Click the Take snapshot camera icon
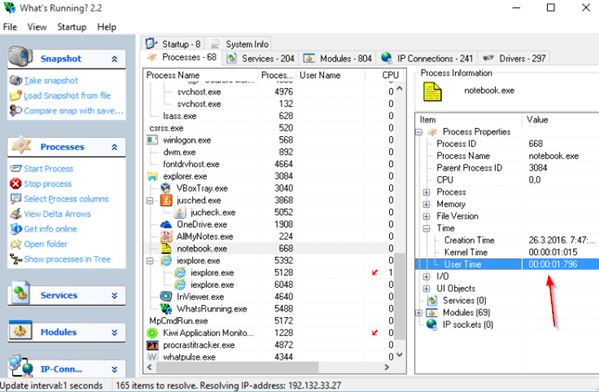Screen dimensions: 599x392 (x=16, y=80)
